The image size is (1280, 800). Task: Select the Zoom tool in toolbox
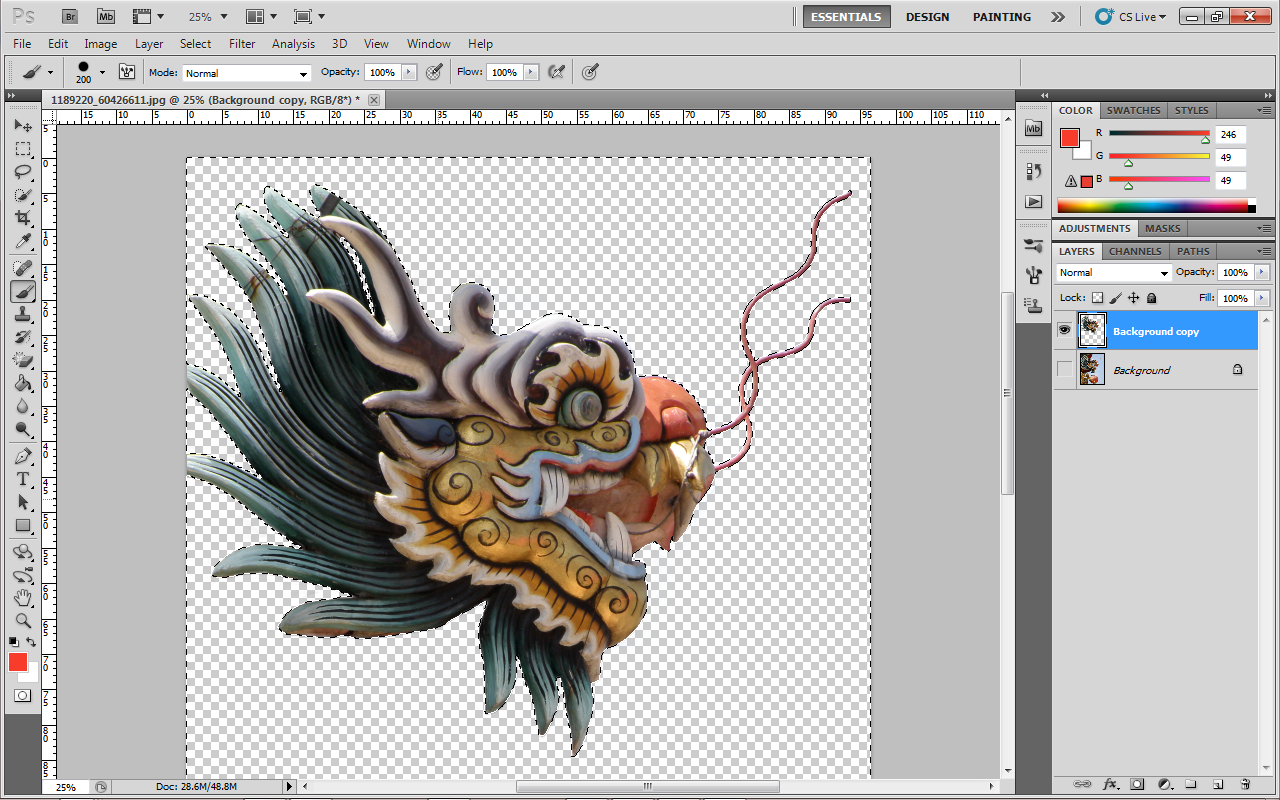point(23,620)
